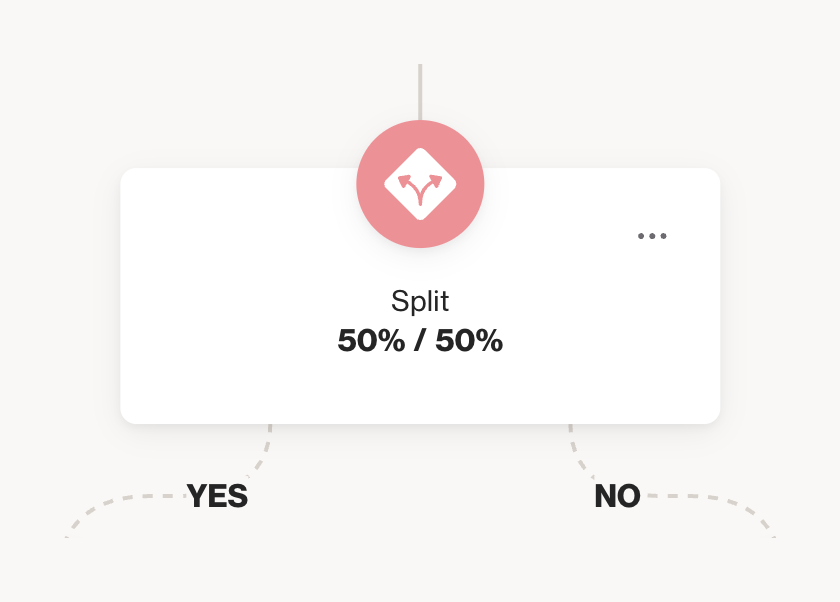Click the dashed NO connector path
The height and width of the screenshot is (602, 840).
point(700,500)
